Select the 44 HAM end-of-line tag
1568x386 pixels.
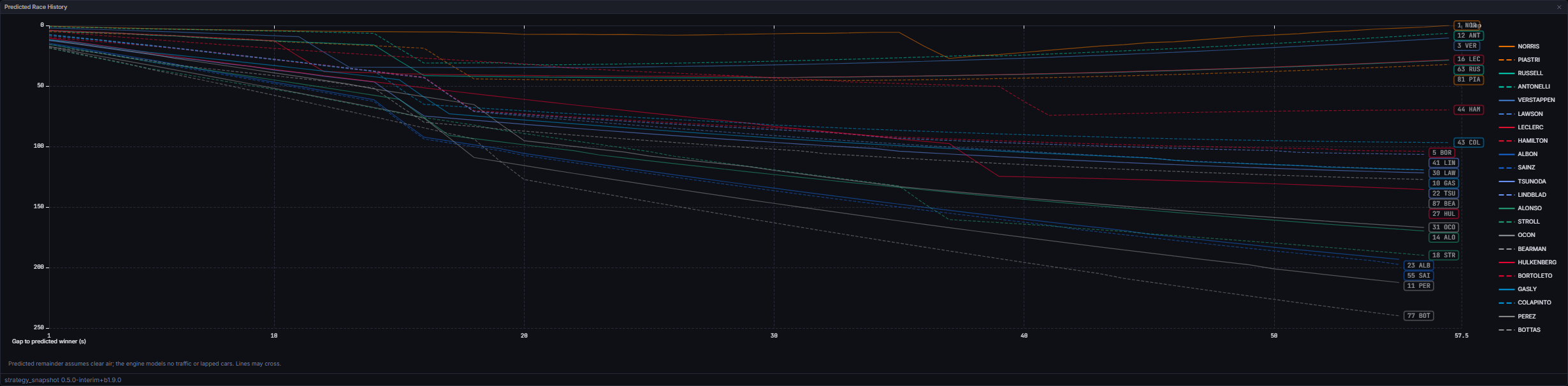(x=1469, y=110)
